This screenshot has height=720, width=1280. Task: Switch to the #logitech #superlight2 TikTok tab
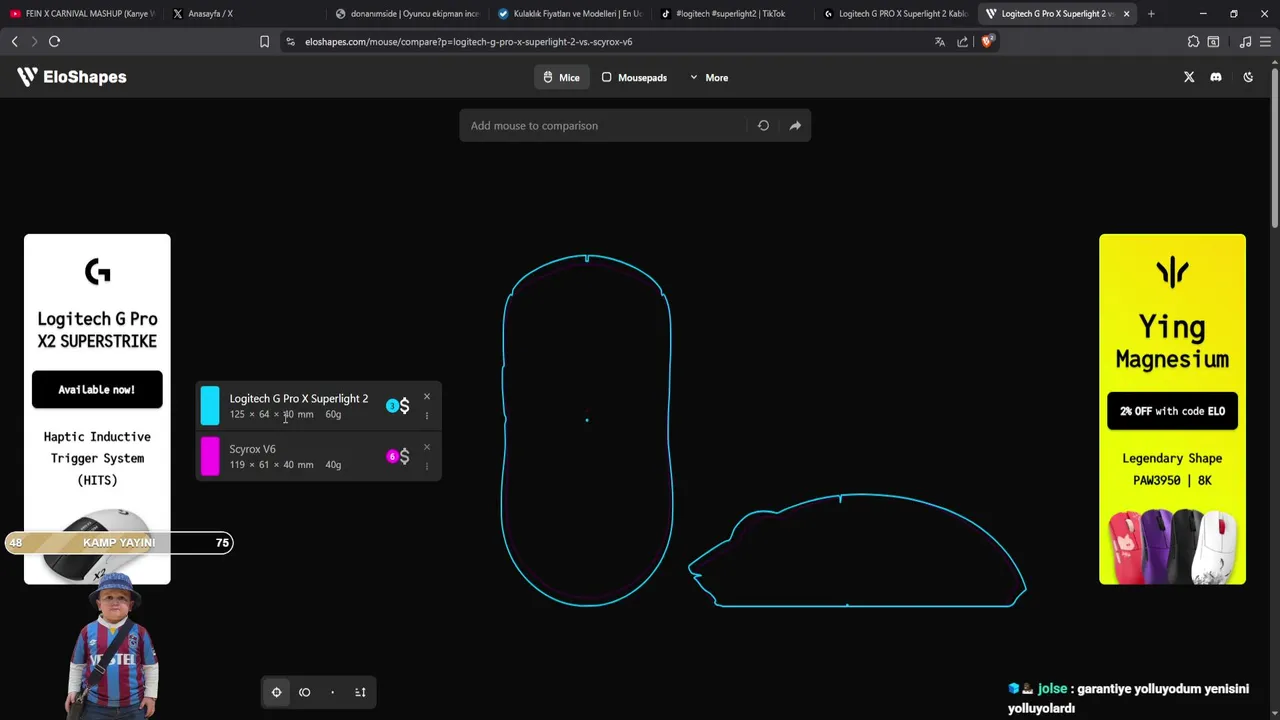733,14
